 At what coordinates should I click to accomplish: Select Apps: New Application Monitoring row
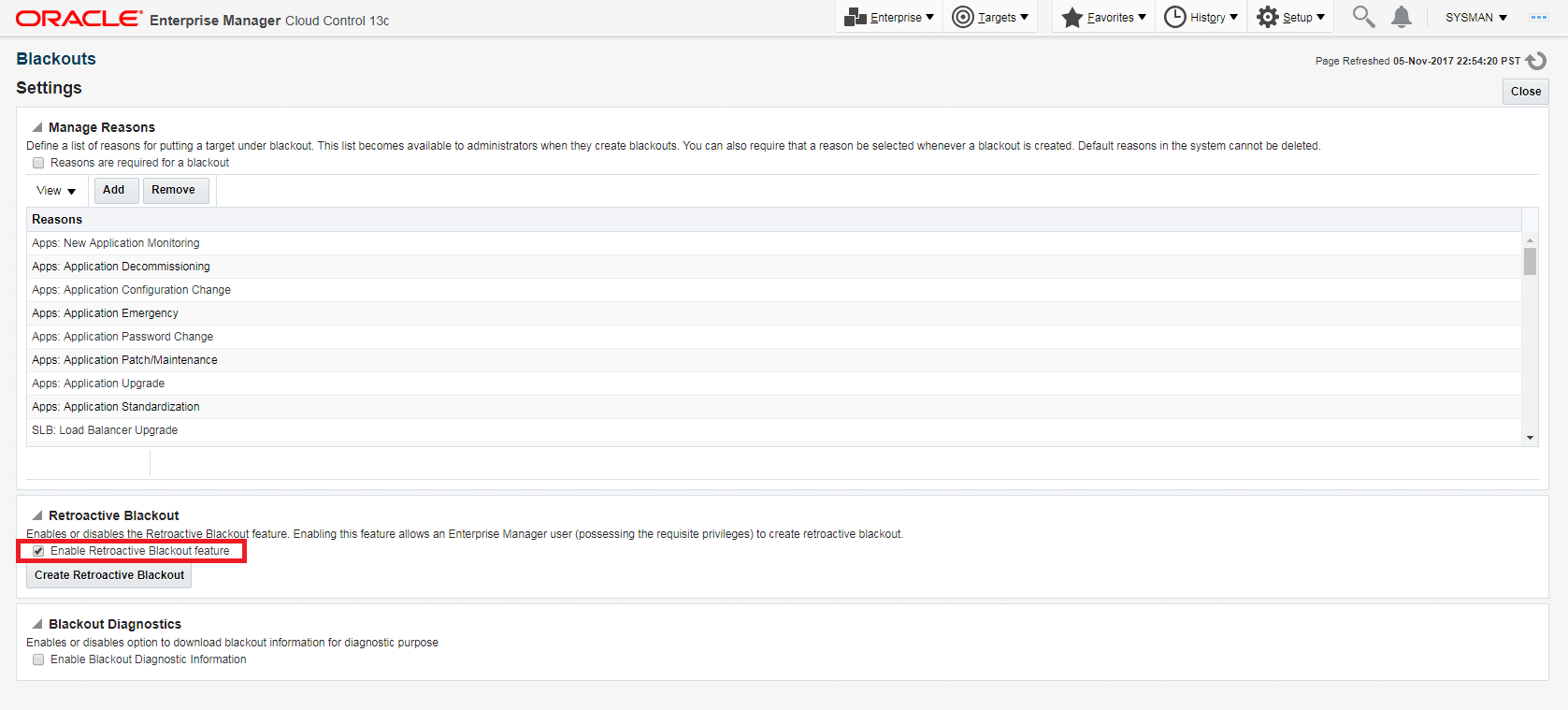click(x=774, y=243)
